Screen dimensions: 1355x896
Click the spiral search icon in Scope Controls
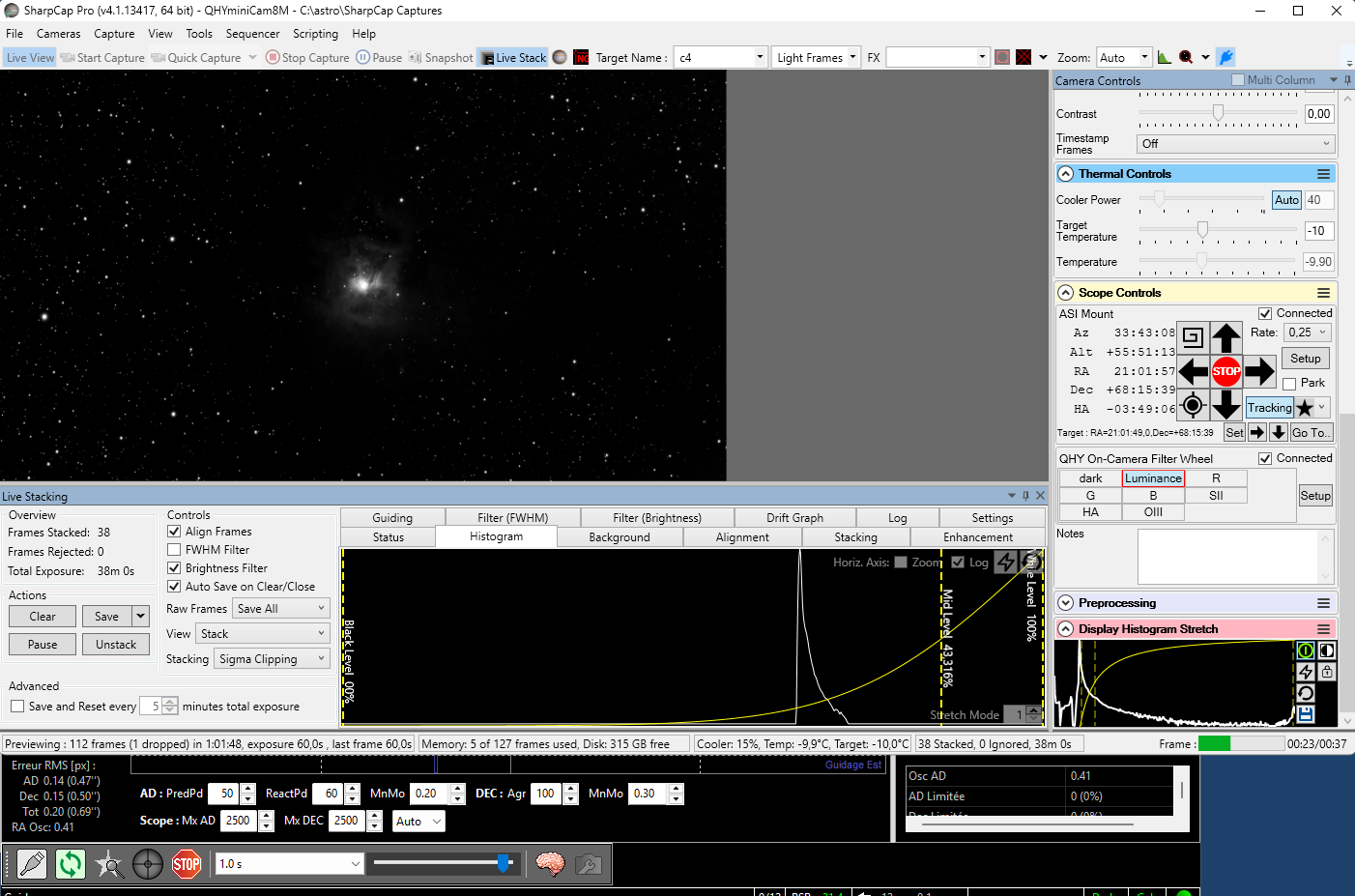[x=1193, y=337]
